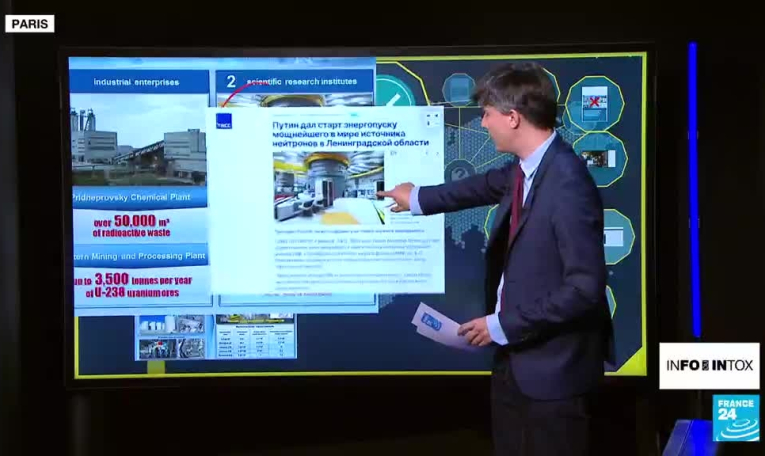Click the Mining and Processing Plant label
This screenshot has height=456, width=765.
pyautogui.click(x=141, y=256)
